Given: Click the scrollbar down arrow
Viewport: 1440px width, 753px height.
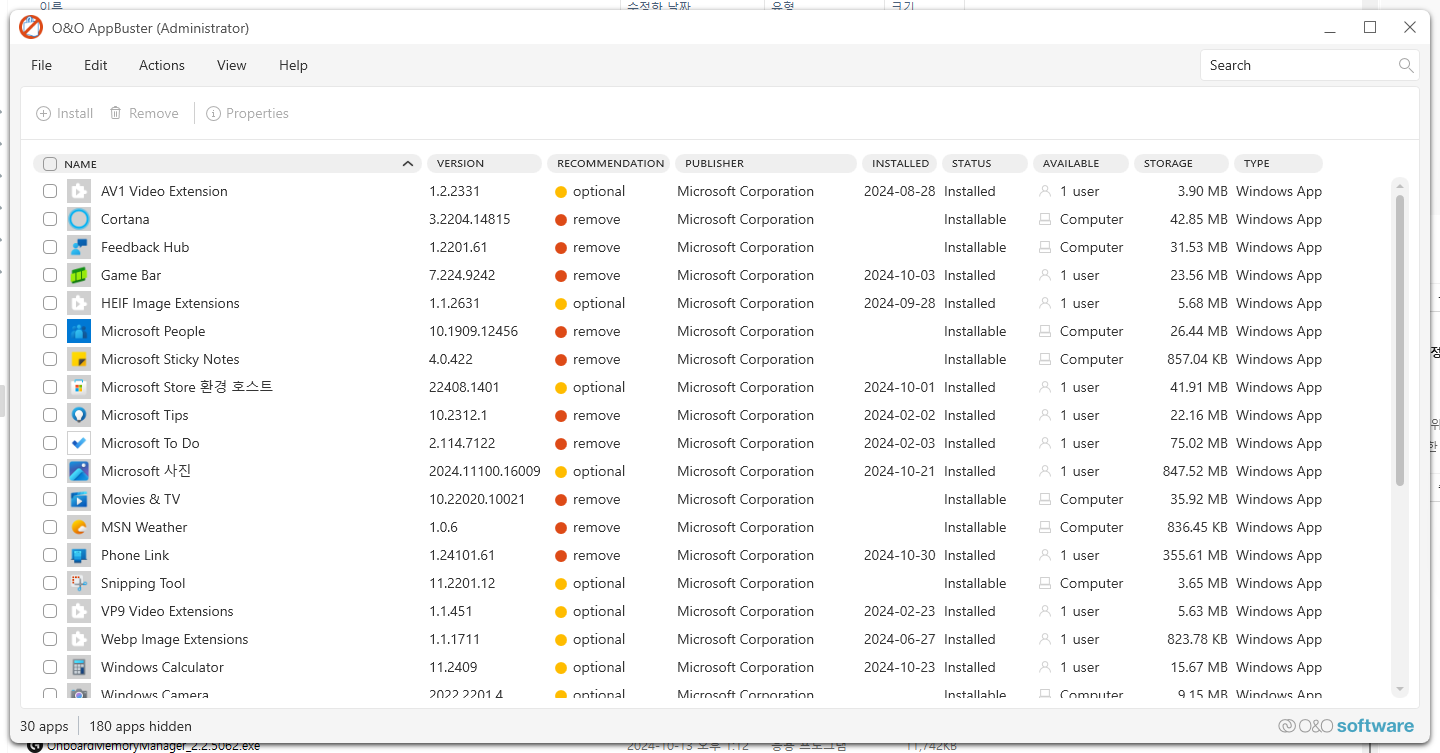Looking at the screenshot, I should click(1400, 689).
